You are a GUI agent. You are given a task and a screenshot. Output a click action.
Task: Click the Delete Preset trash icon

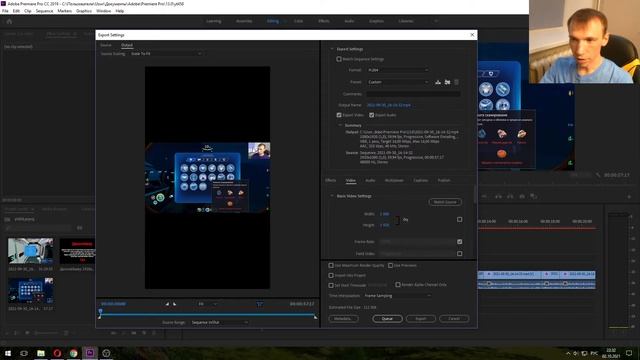point(456,82)
